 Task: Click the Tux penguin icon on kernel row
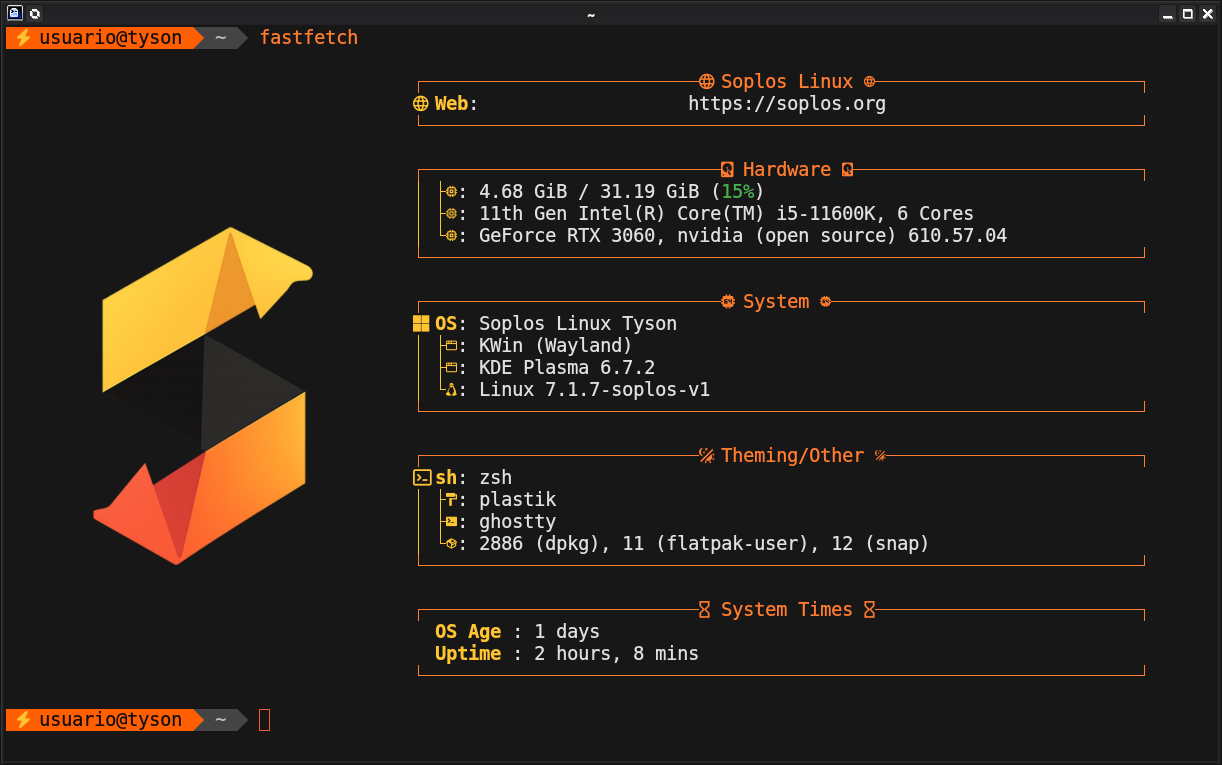point(451,390)
